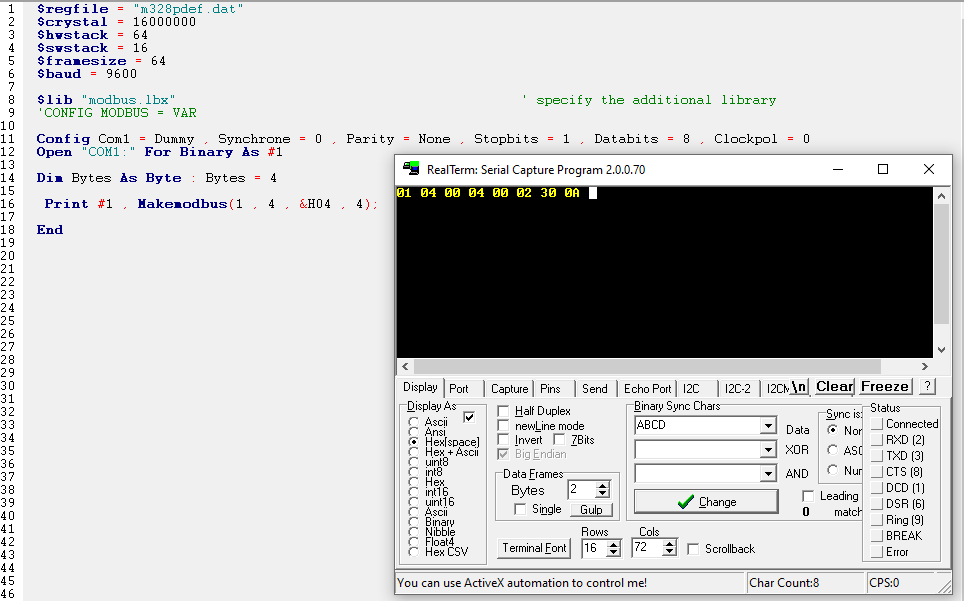Click the terminal's horizontal scrollbar right arrow
The width and height of the screenshot is (964, 601).
(x=924, y=366)
